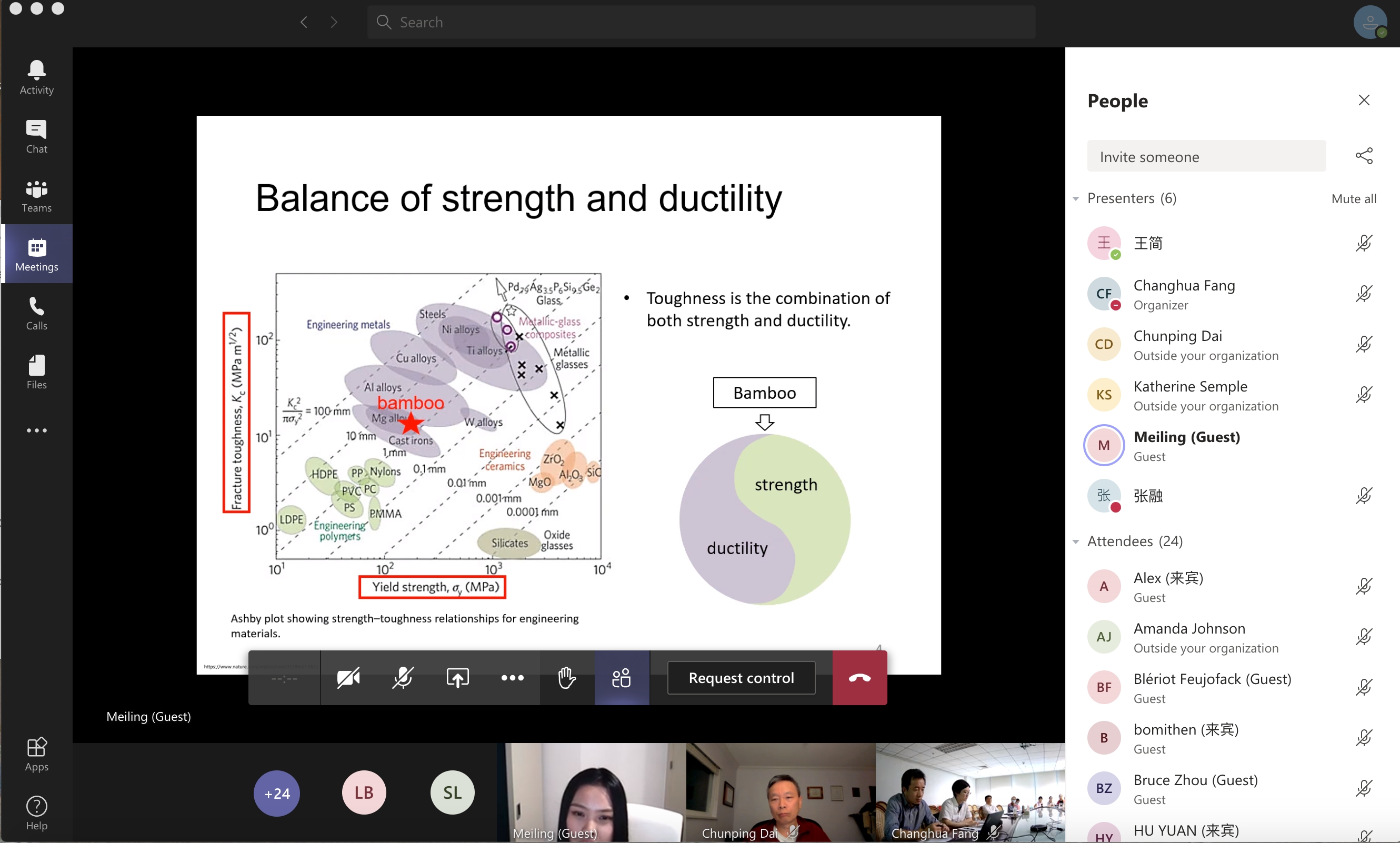Open the Chat section
1400x843 pixels.
pos(36,136)
